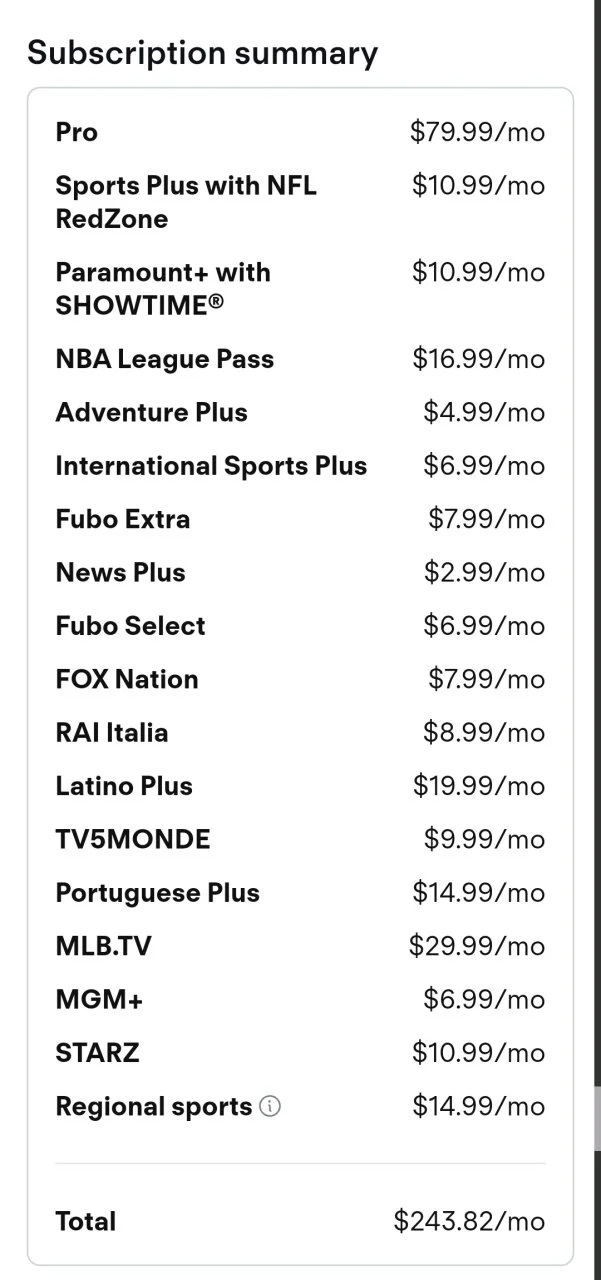Click the Regional sports info icon
The height and width of the screenshot is (1280, 601).
270,1107
